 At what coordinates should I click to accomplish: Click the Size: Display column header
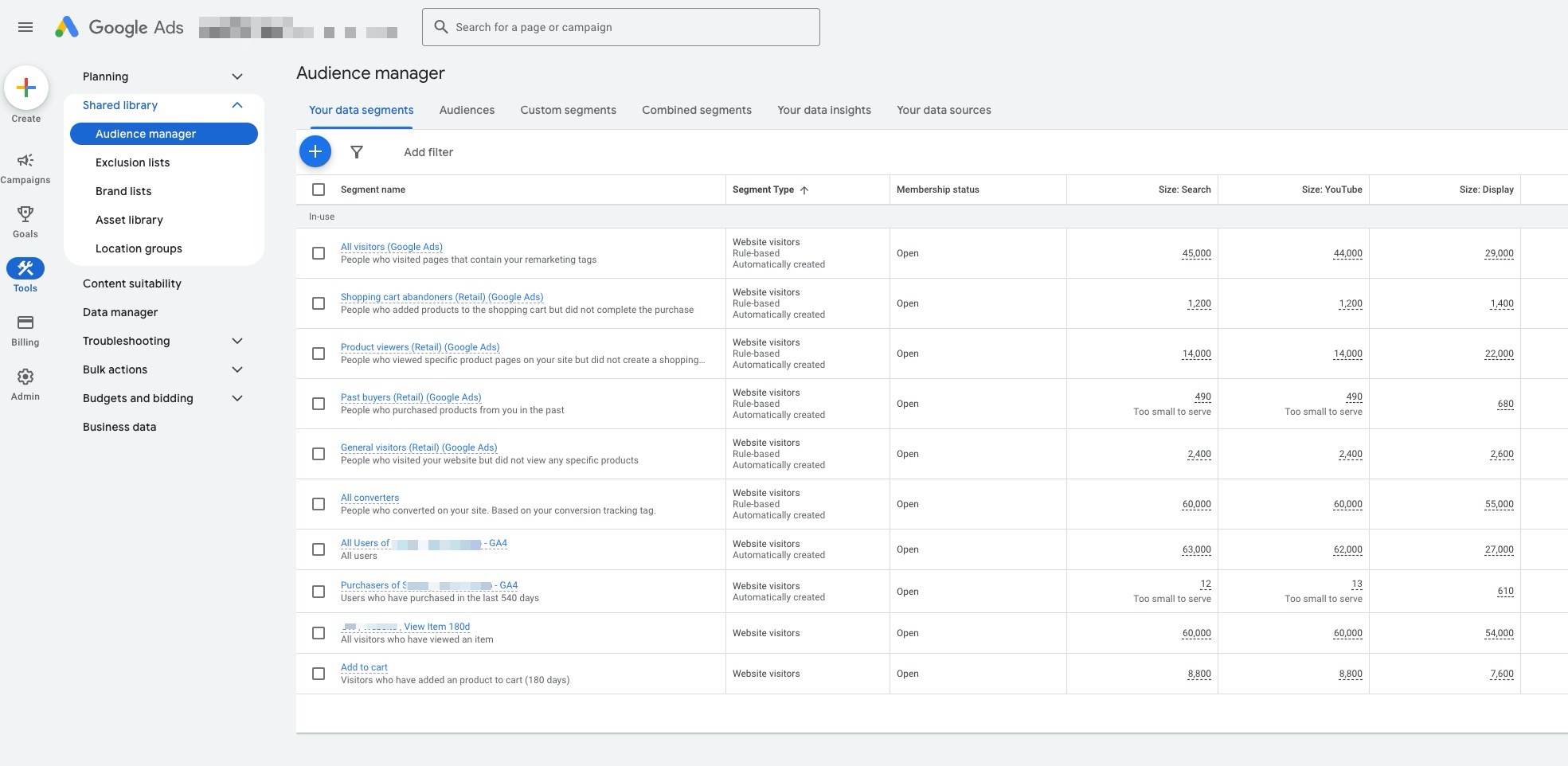pos(1486,190)
